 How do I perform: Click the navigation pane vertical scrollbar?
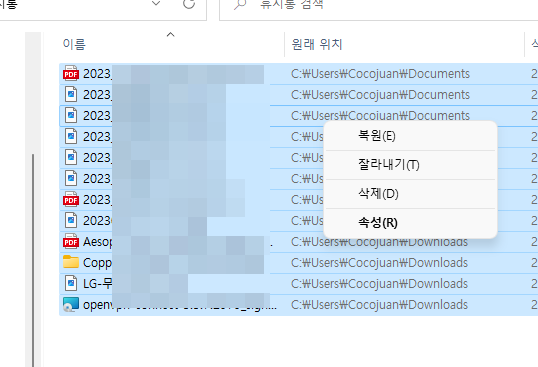[x=33, y=260]
